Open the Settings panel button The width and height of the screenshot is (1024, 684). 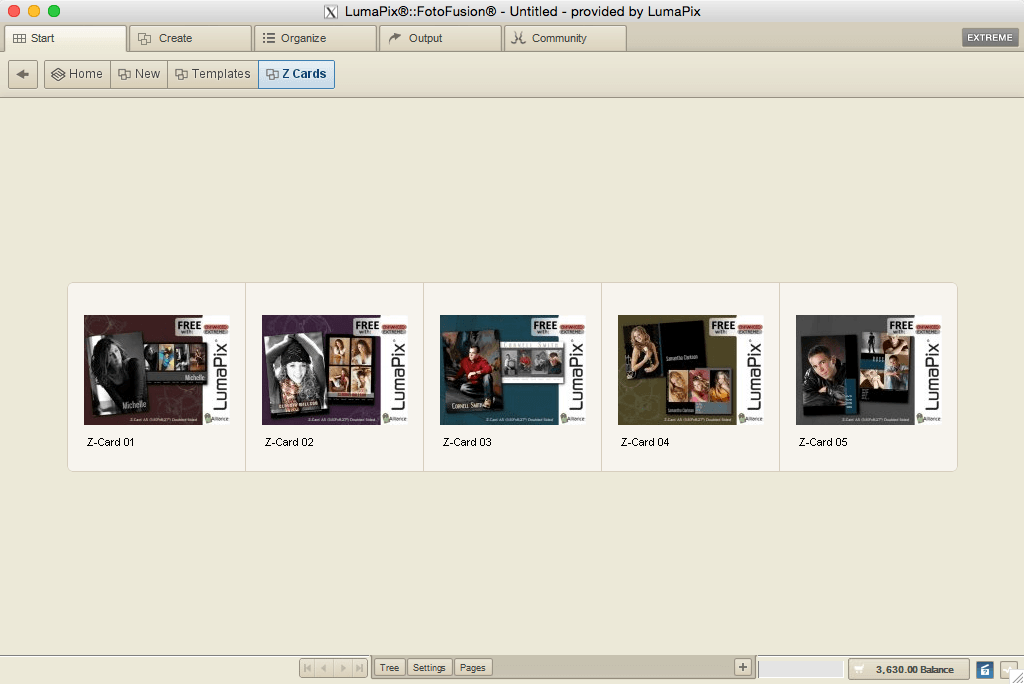[429, 668]
